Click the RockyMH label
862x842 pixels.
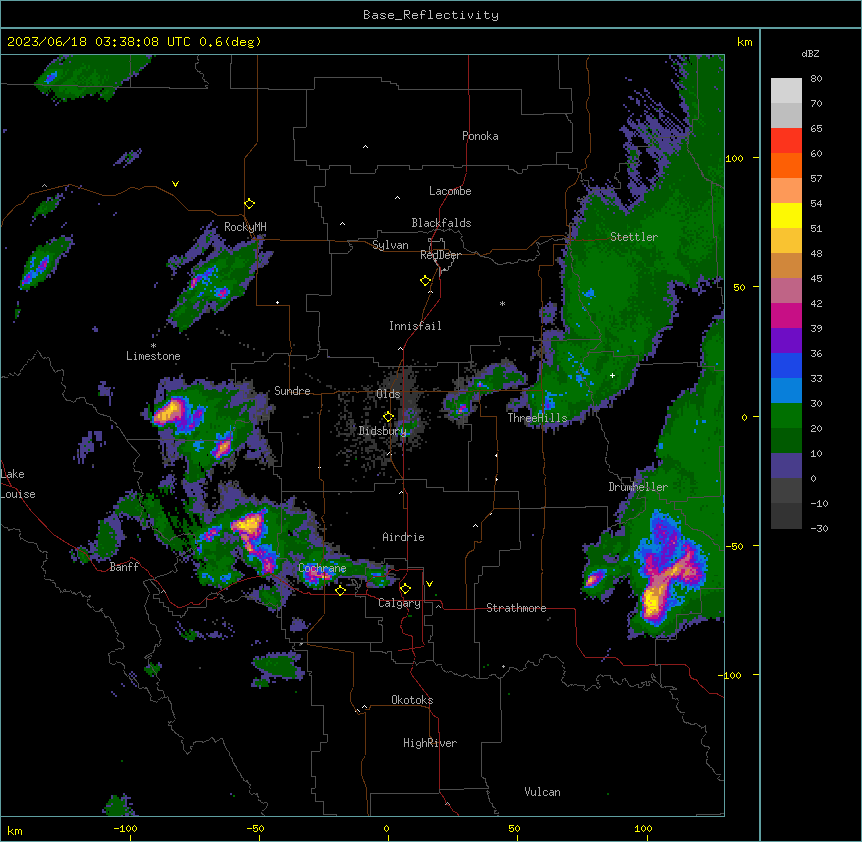coord(245,227)
